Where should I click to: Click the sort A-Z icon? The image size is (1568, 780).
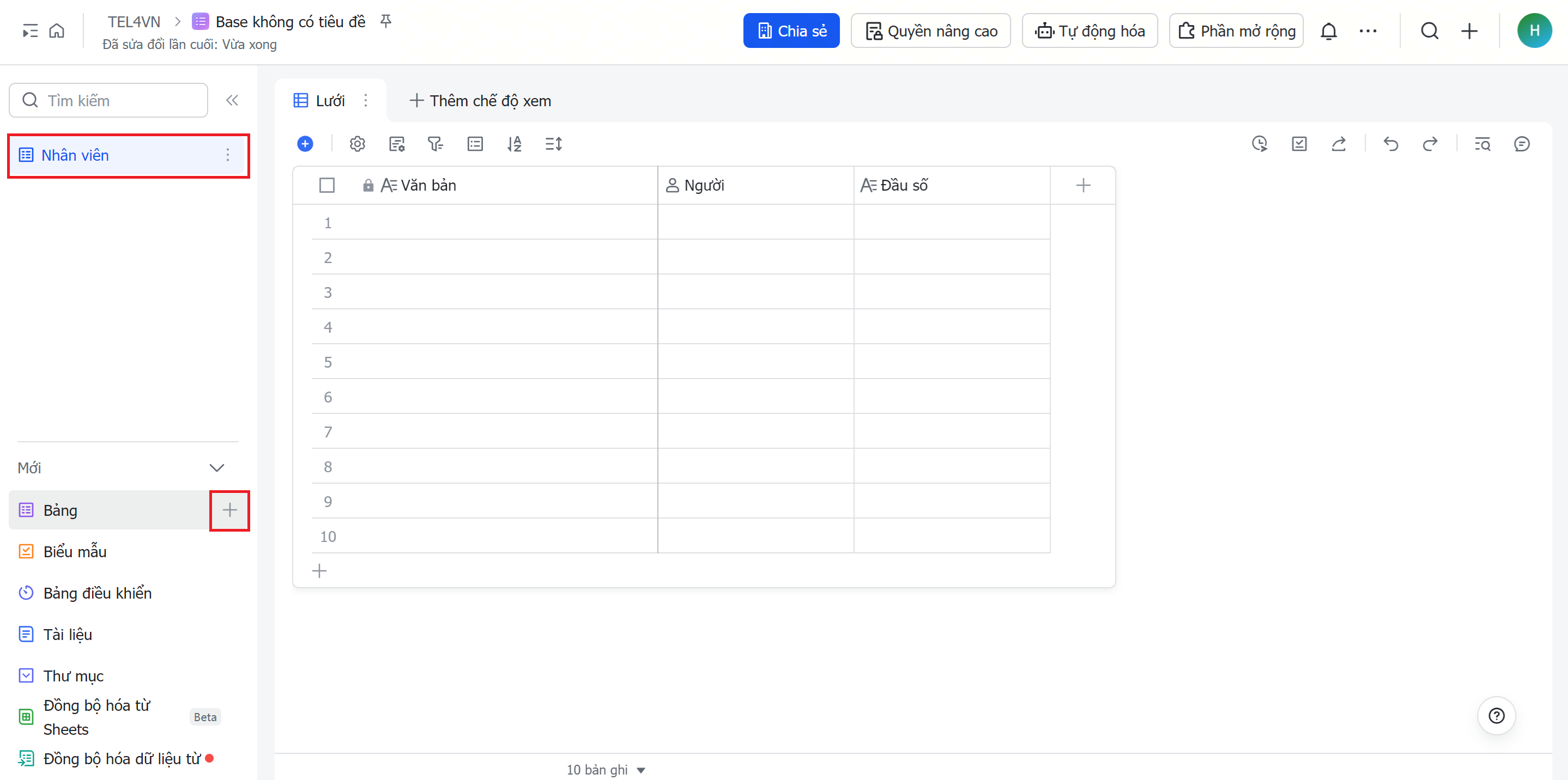(514, 144)
